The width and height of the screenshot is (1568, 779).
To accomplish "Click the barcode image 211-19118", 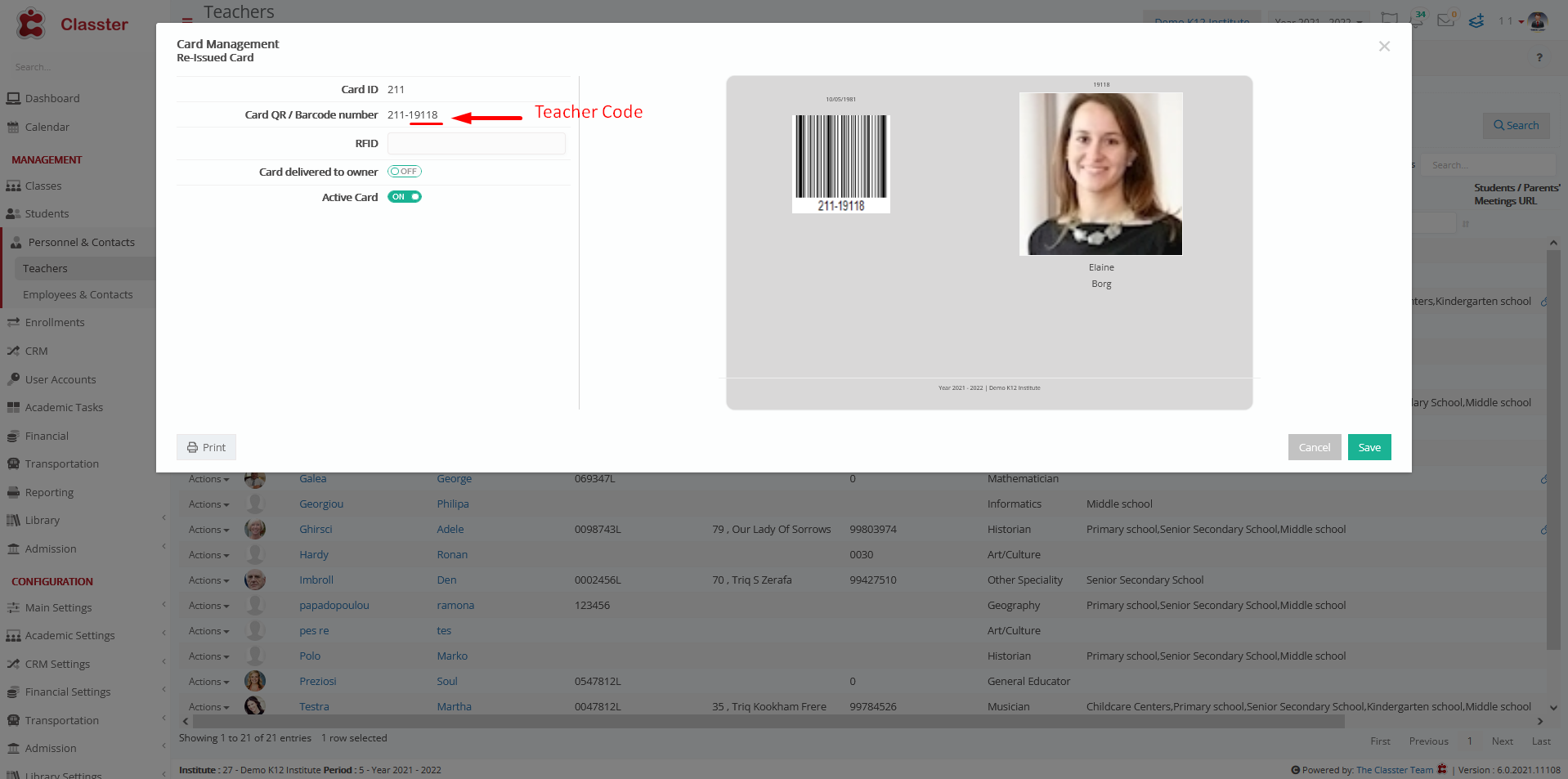I will click(841, 163).
